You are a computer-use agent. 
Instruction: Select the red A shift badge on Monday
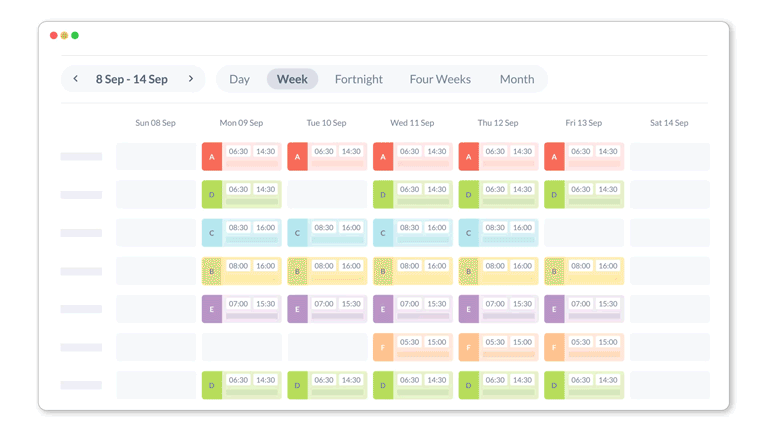pos(211,157)
